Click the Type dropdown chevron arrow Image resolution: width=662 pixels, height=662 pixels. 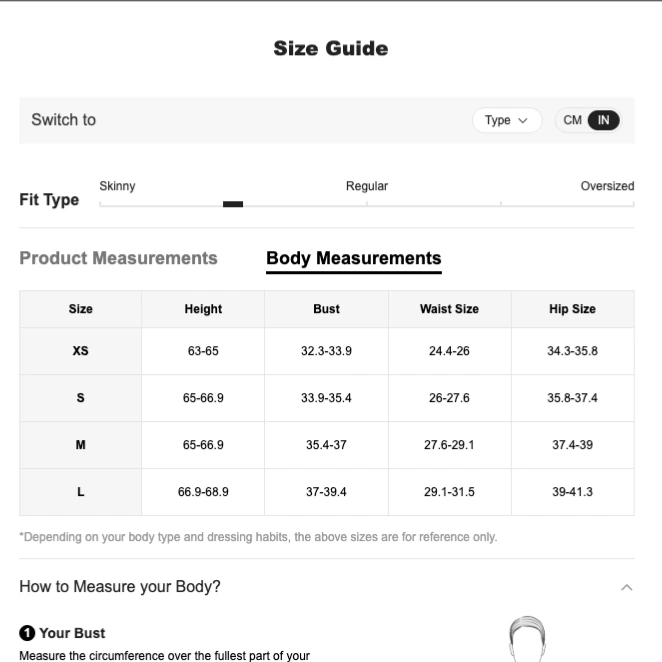pyautogui.click(x=523, y=121)
